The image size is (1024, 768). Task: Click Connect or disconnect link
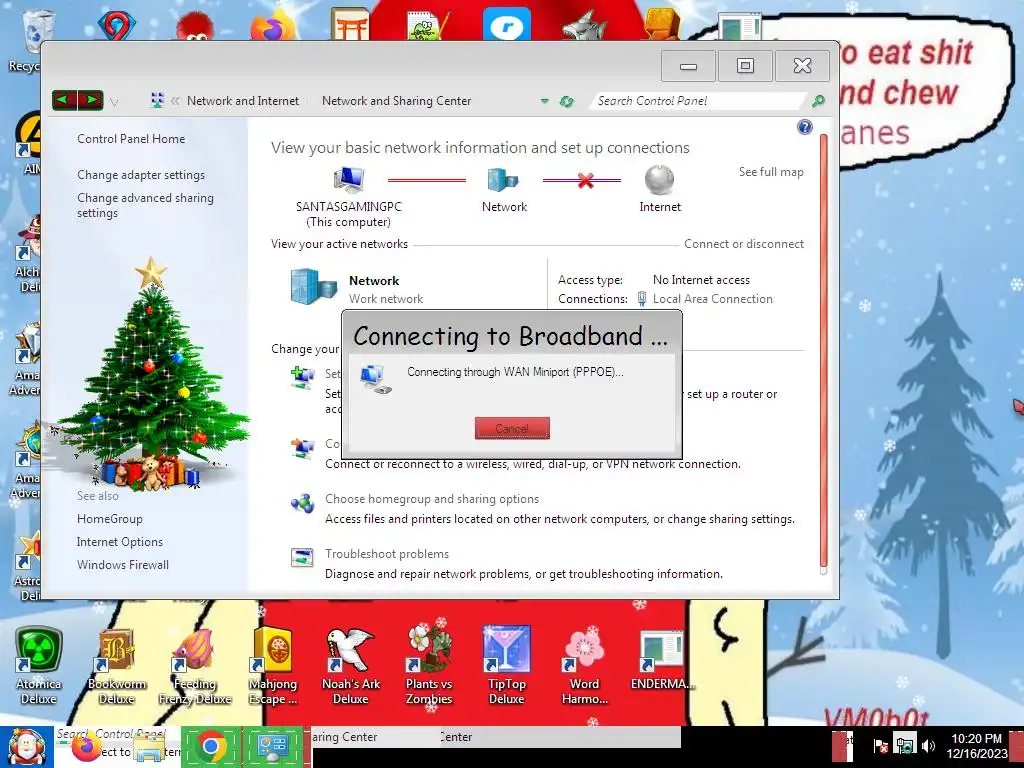pos(744,244)
